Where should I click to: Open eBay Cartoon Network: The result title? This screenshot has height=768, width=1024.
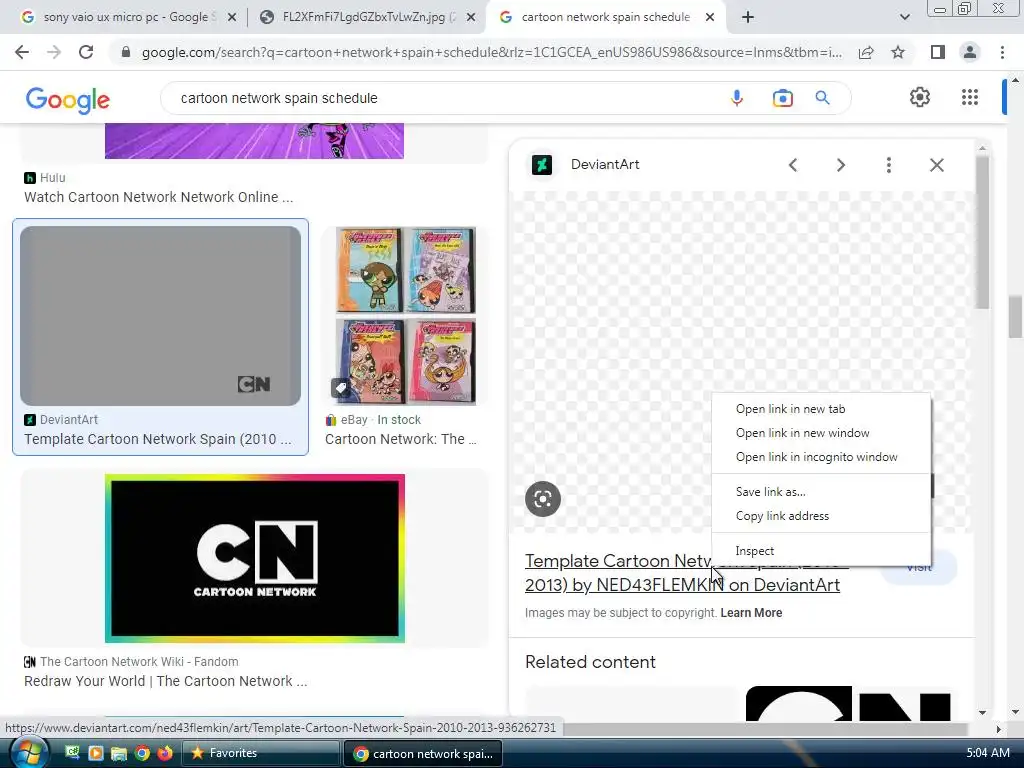pos(401,439)
